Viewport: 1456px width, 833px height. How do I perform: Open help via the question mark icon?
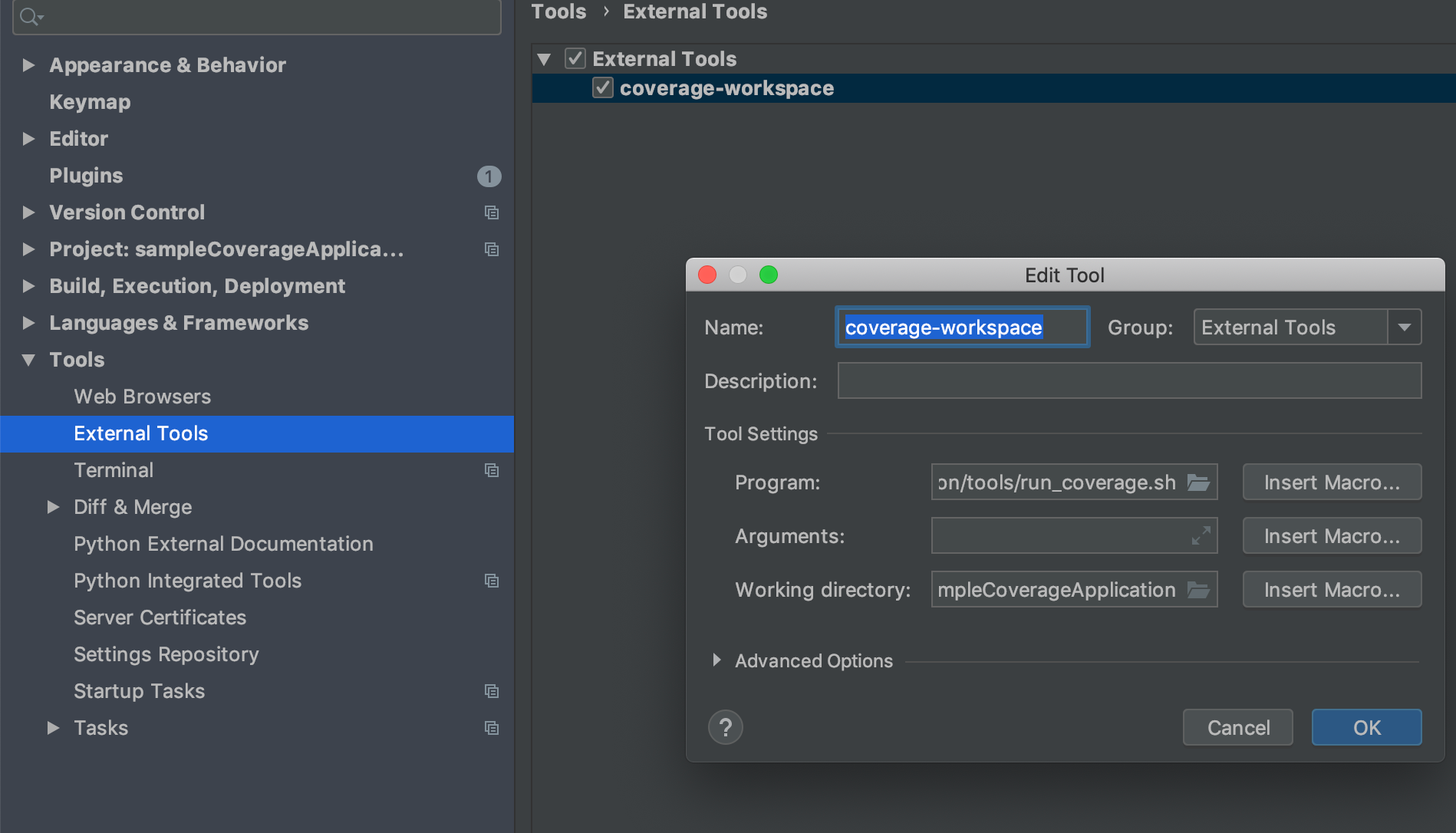click(x=725, y=727)
